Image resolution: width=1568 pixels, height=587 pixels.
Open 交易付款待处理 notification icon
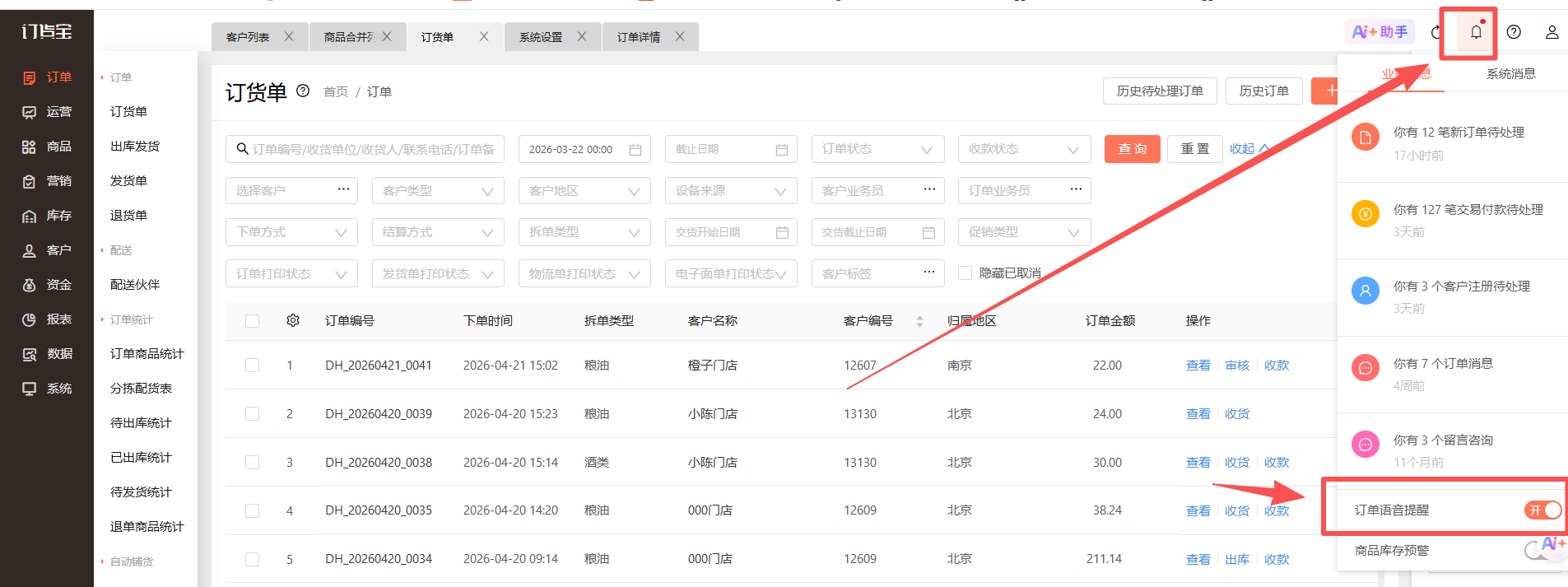1366,214
